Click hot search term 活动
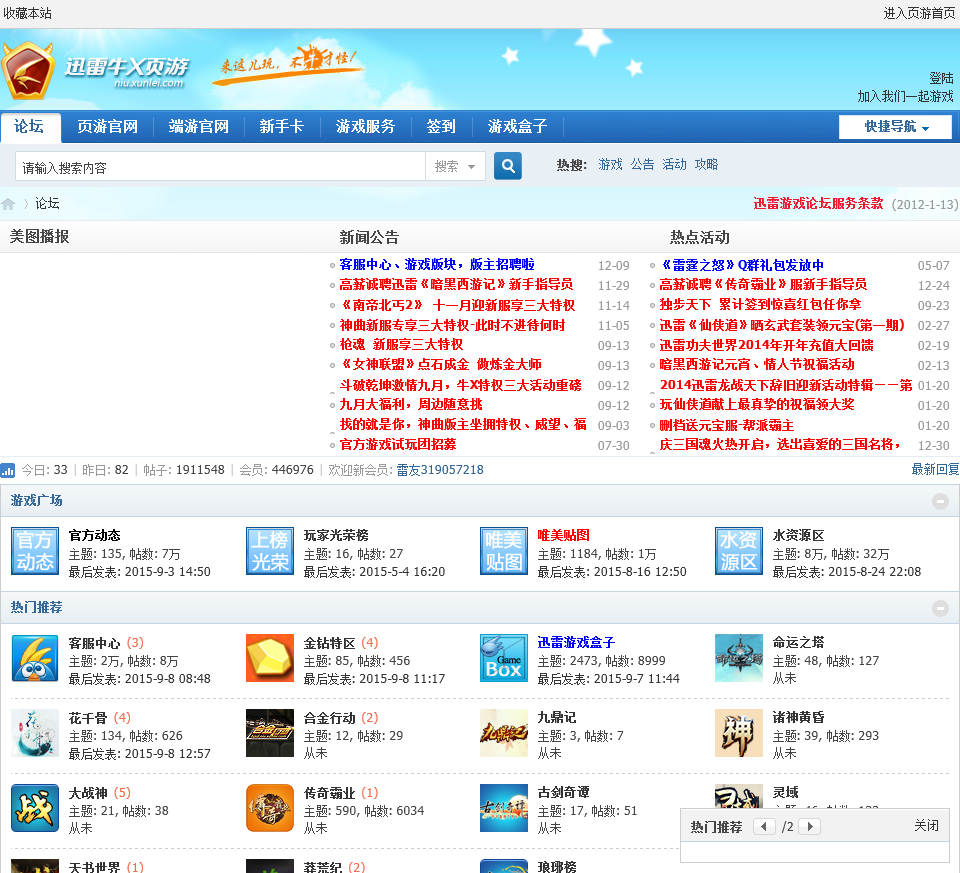The width and height of the screenshot is (960, 873). pyautogui.click(x=674, y=164)
